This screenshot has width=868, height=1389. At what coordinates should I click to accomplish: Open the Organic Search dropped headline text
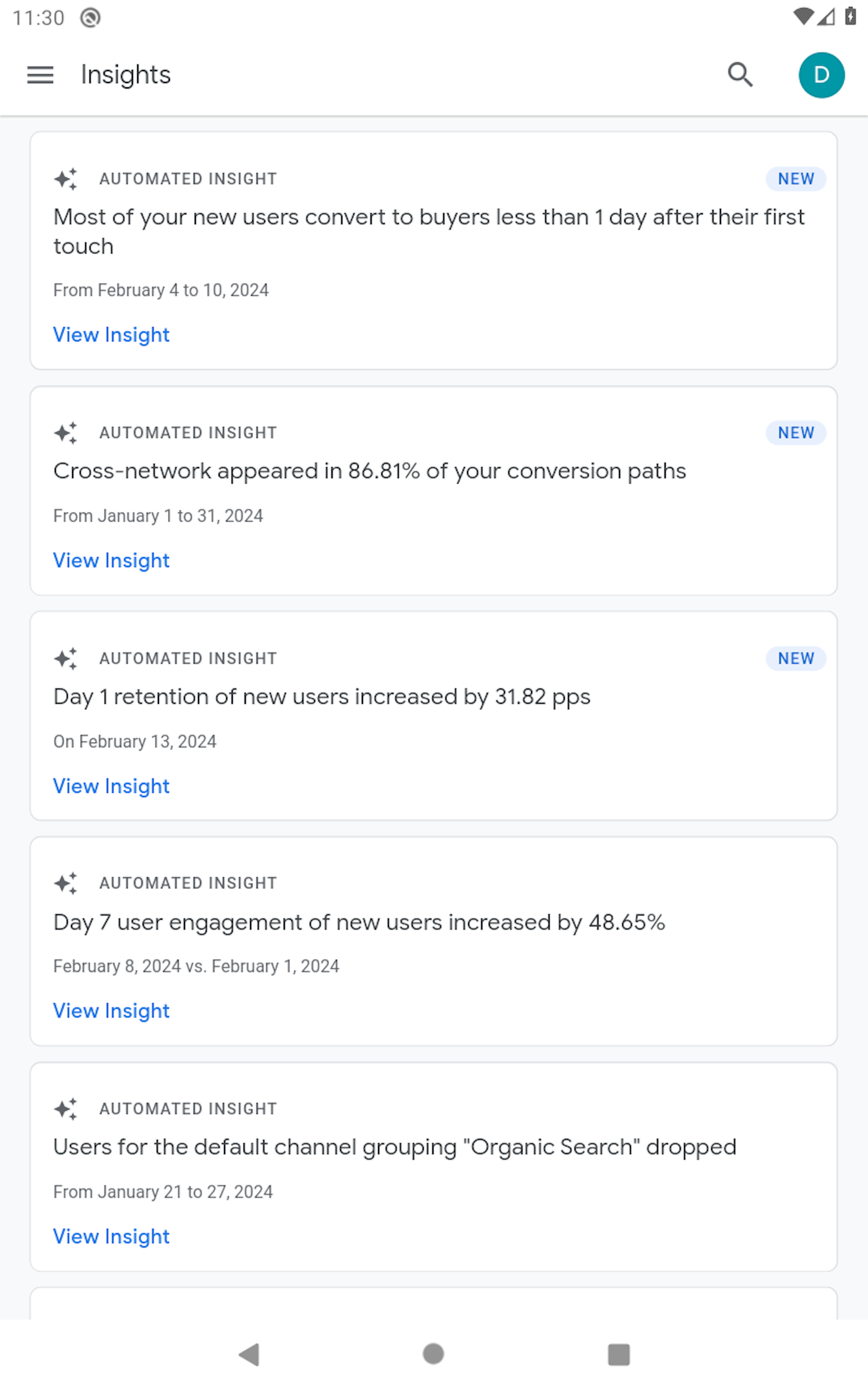[x=395, y=1148]
